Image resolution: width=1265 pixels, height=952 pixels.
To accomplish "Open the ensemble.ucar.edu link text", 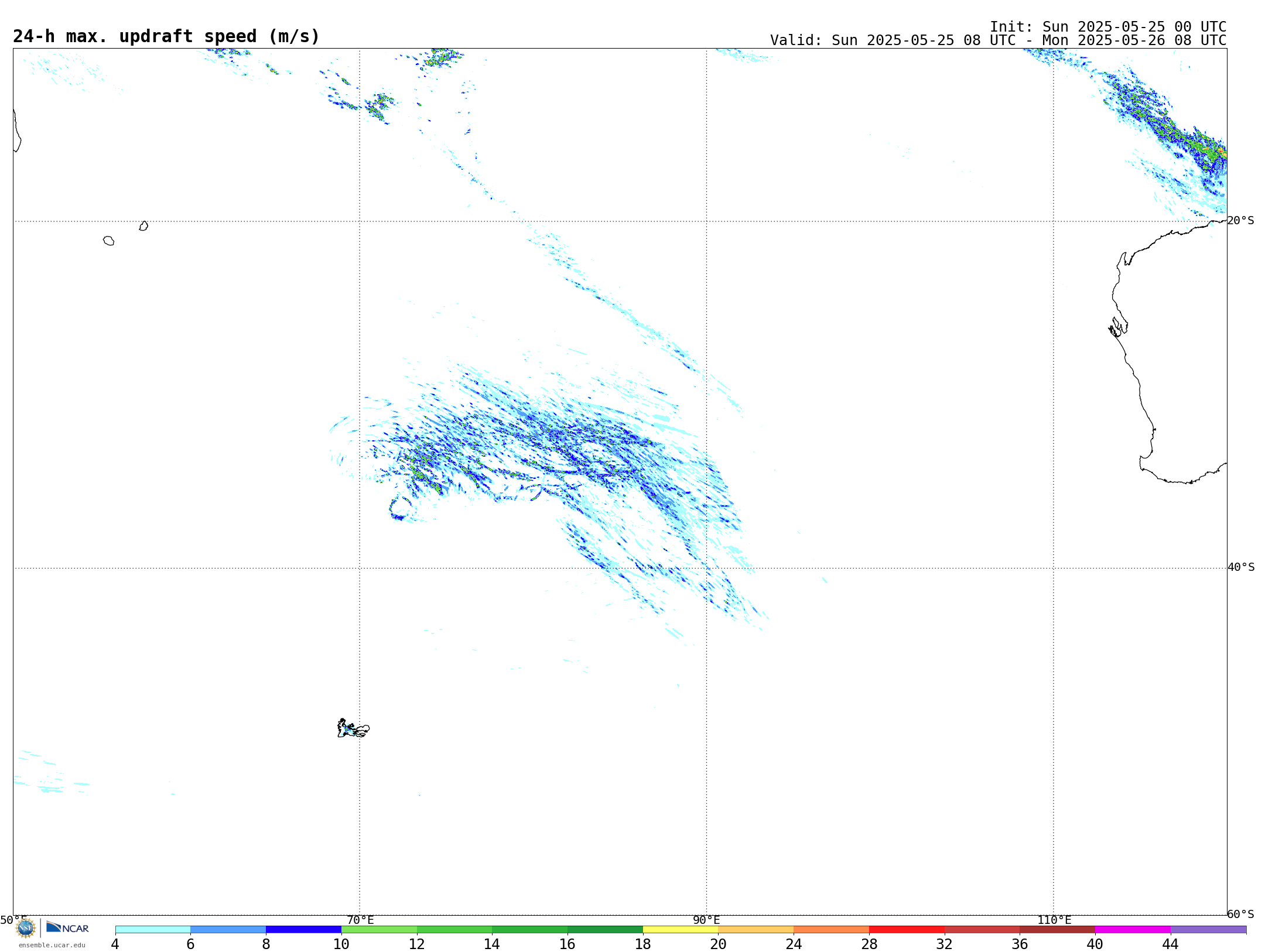I will tap(52, 945).
